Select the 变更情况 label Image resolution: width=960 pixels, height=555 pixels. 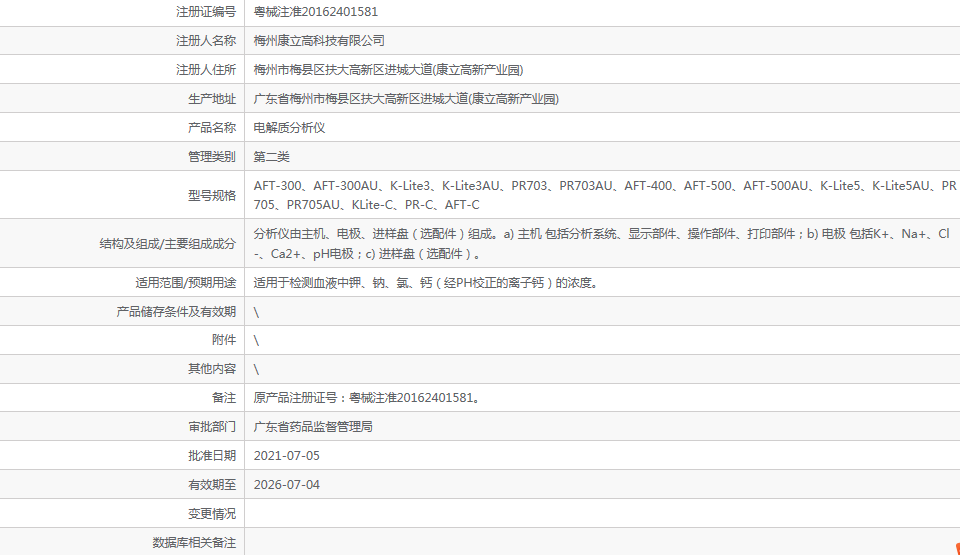click(212, 513)
